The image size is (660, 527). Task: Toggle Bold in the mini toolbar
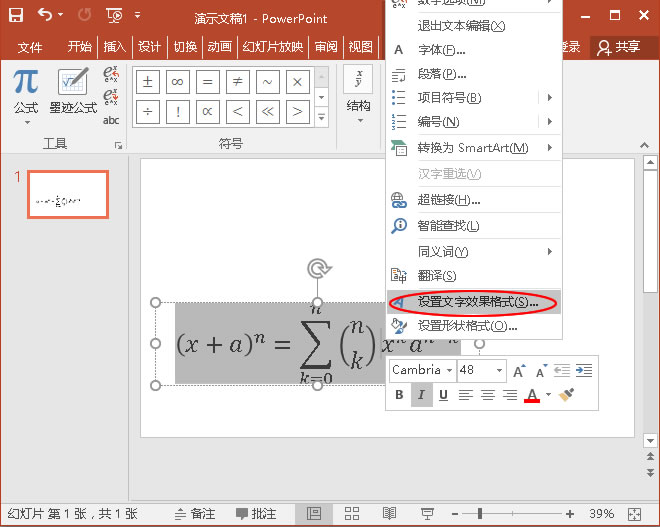[399, 395]
